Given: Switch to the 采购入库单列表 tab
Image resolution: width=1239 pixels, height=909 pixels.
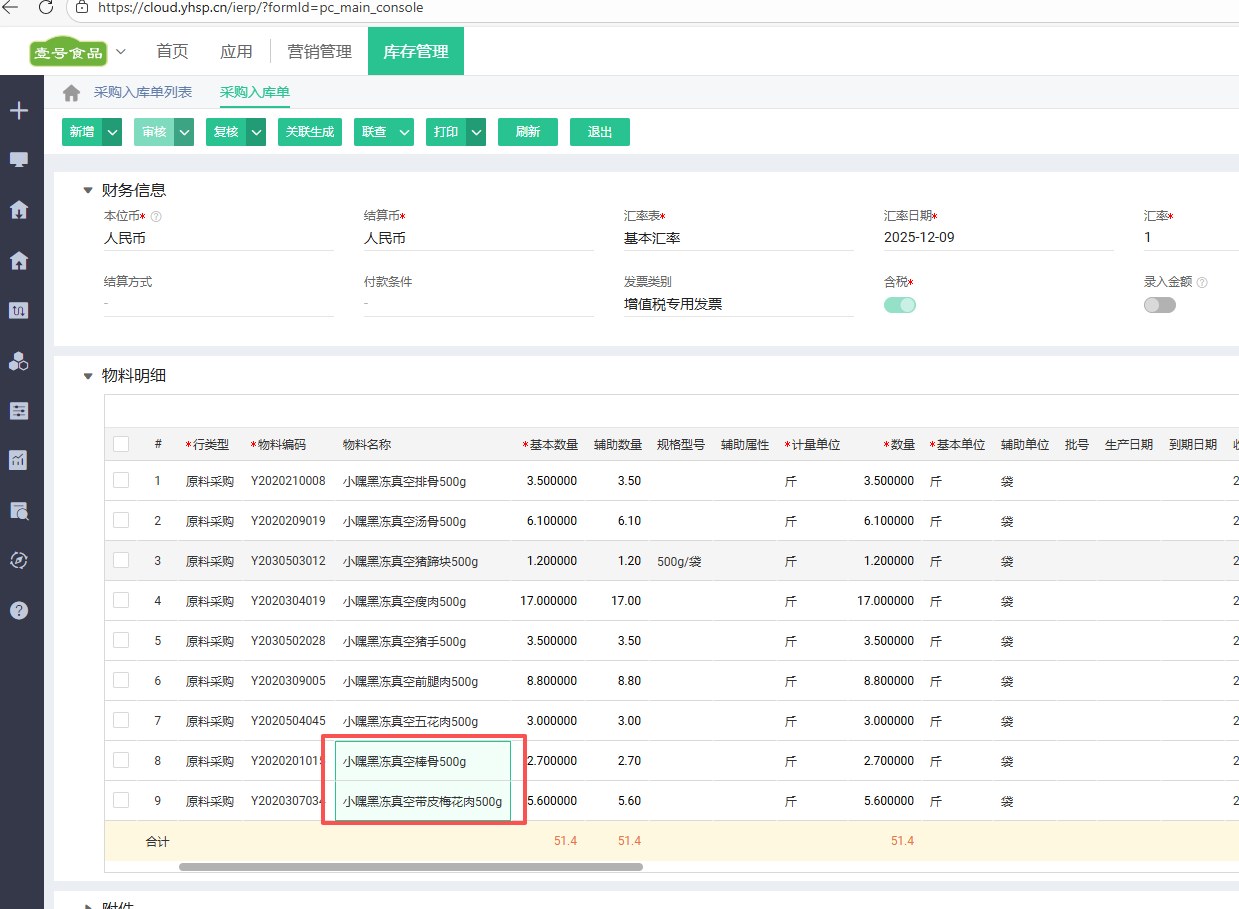Looking at the screenshot, I should click(142, 92).
